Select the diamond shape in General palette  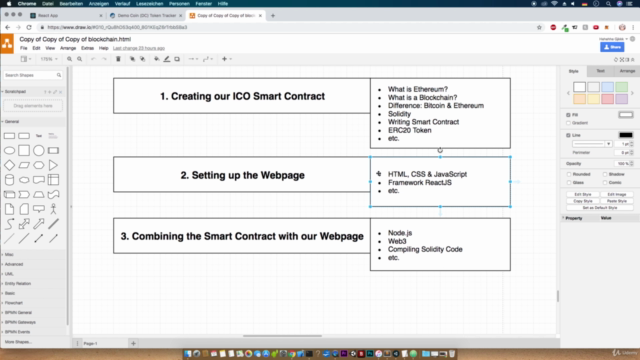9,165
